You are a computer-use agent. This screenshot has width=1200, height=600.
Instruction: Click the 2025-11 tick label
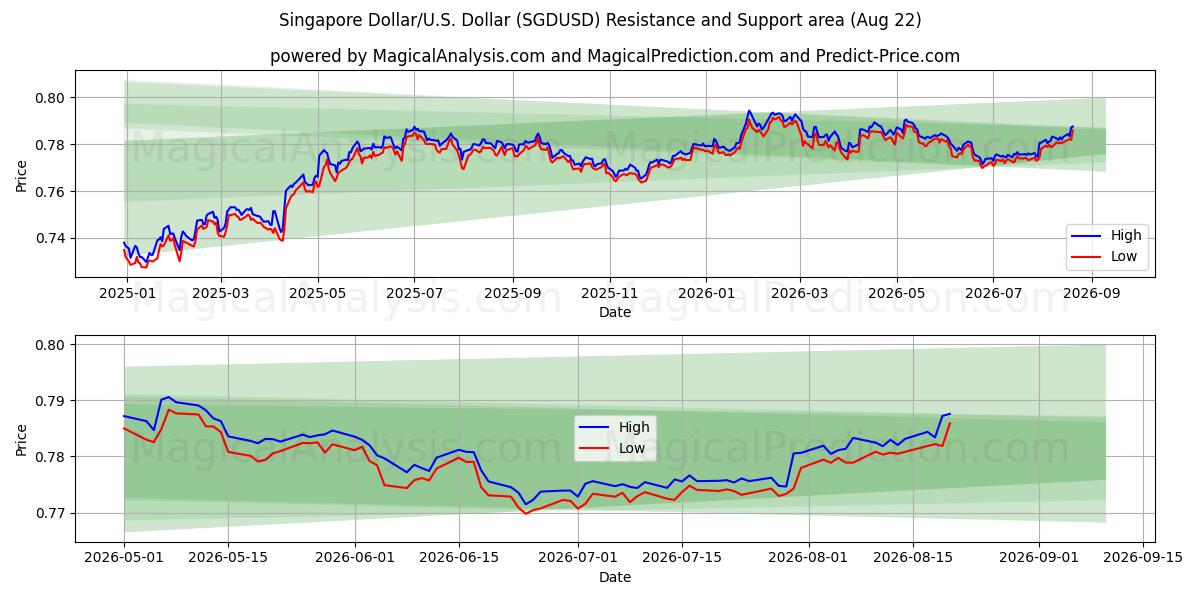pyautogui.click(x=610, y=294)
